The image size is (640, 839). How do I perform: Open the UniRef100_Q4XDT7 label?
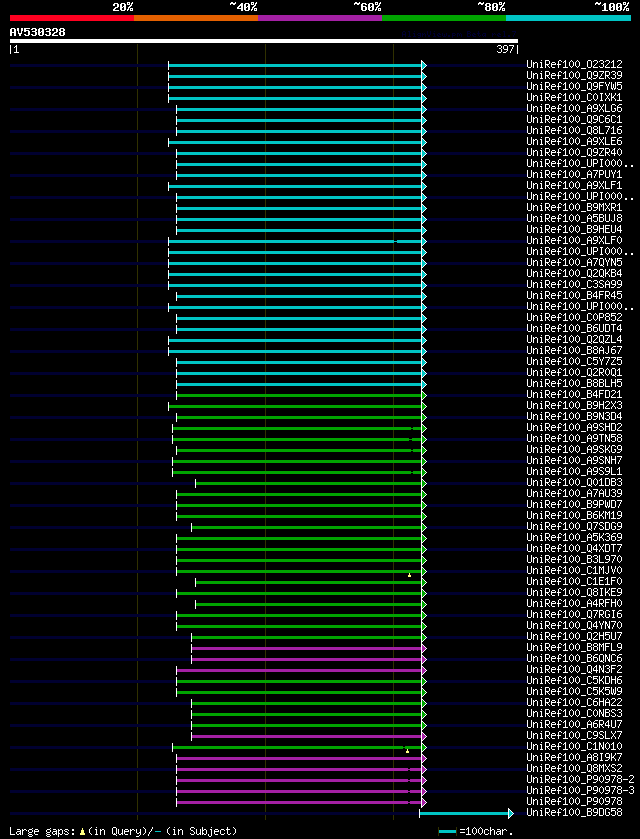[x=574, y=549]
